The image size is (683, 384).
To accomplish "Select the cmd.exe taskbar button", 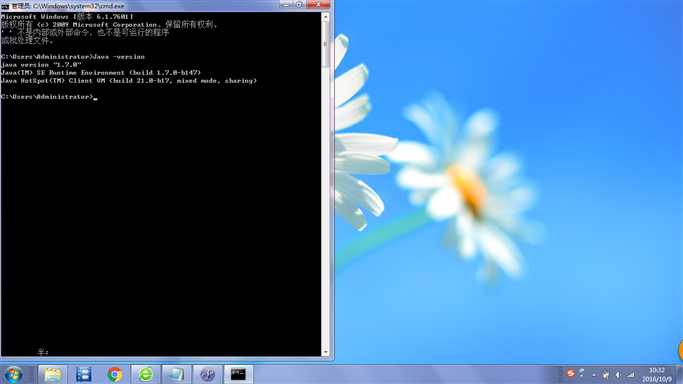I will 238,374.
